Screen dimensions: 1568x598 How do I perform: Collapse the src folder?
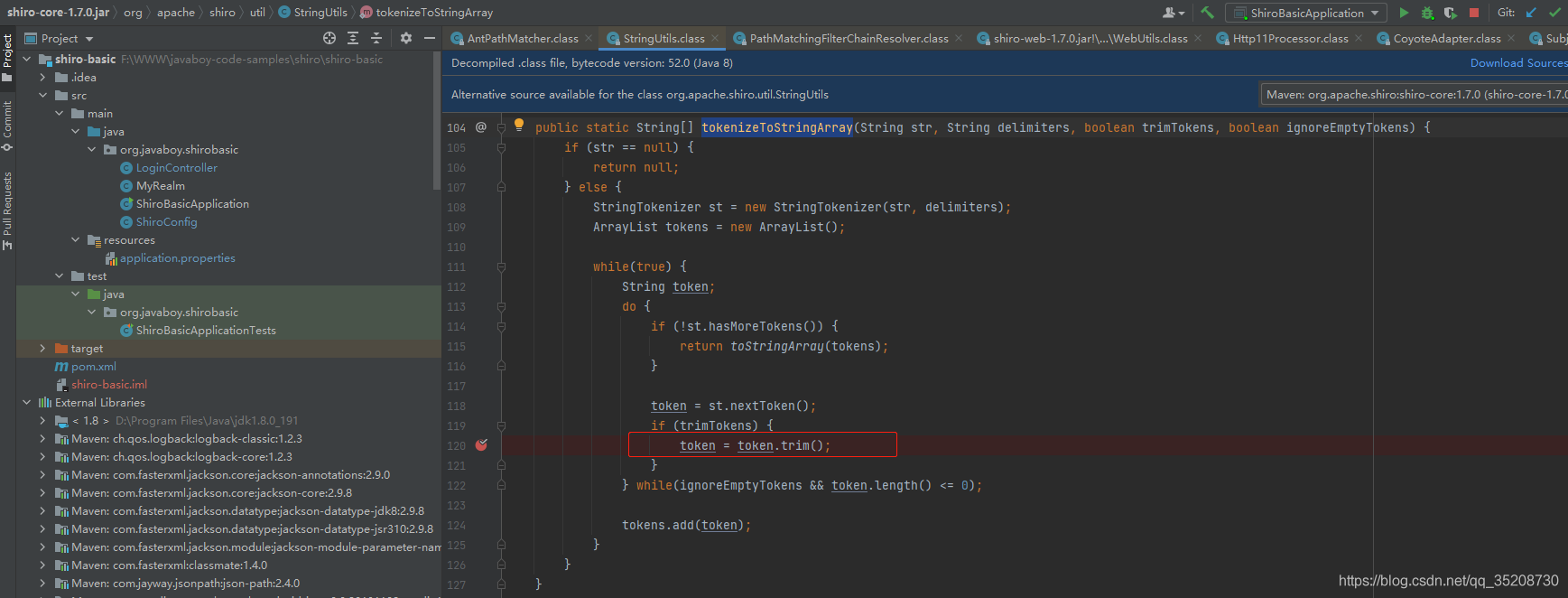pyautogui.click(x=42, y=96)
